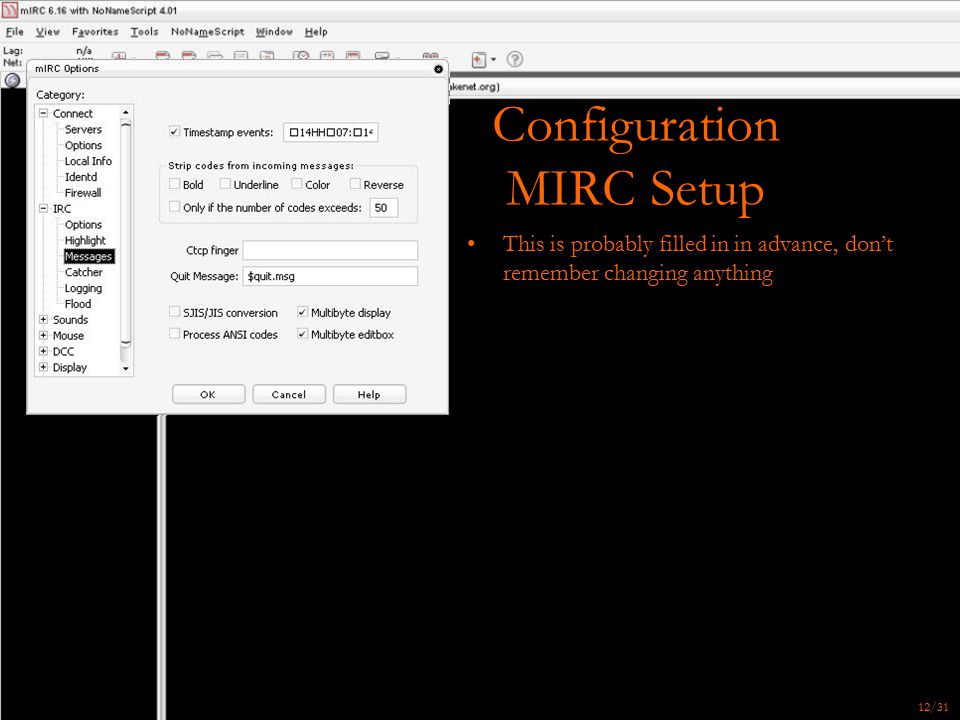960x720 pixels.
Task: Select Sounds in the category tree
Action: (70, 320)
